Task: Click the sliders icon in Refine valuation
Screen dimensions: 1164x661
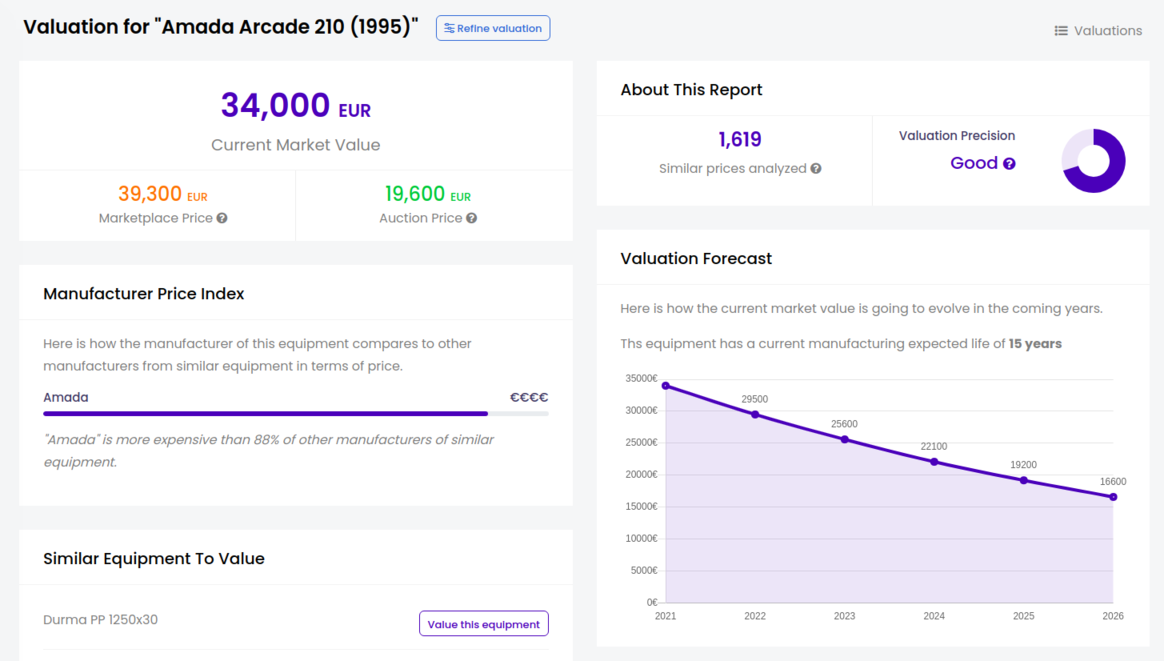Action: pos(449,28)
